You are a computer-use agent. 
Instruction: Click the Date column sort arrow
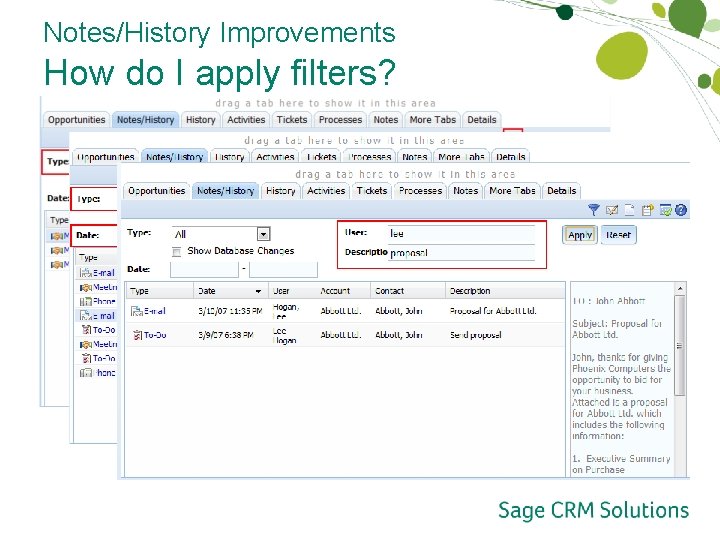(x=258, y=291)
